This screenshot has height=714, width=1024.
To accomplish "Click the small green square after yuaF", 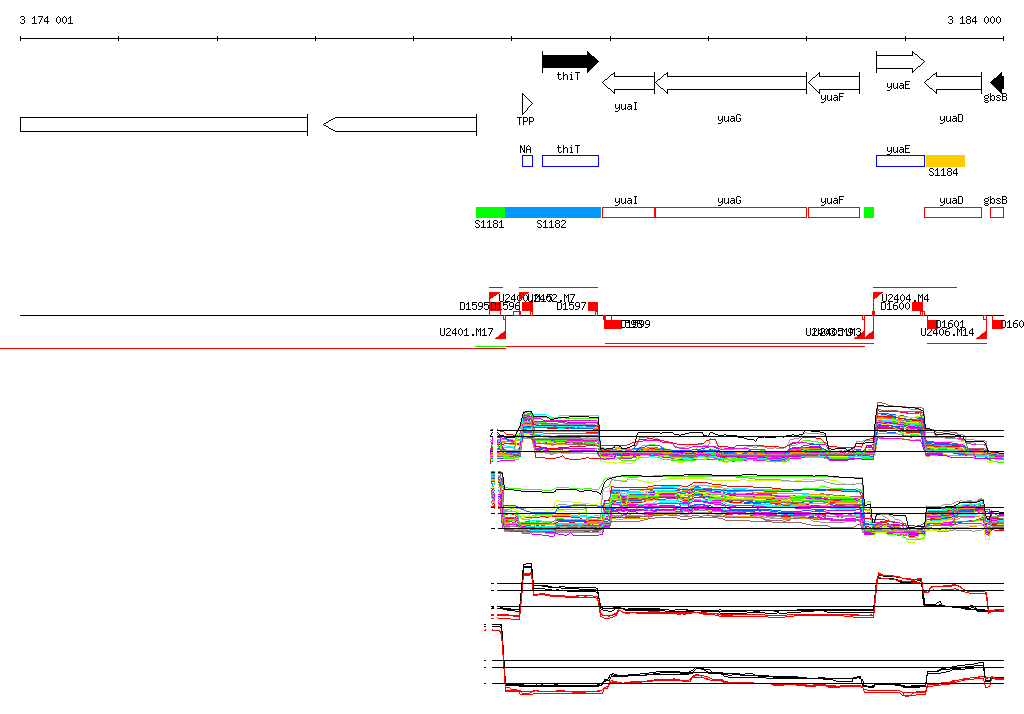I will (869, 212).
